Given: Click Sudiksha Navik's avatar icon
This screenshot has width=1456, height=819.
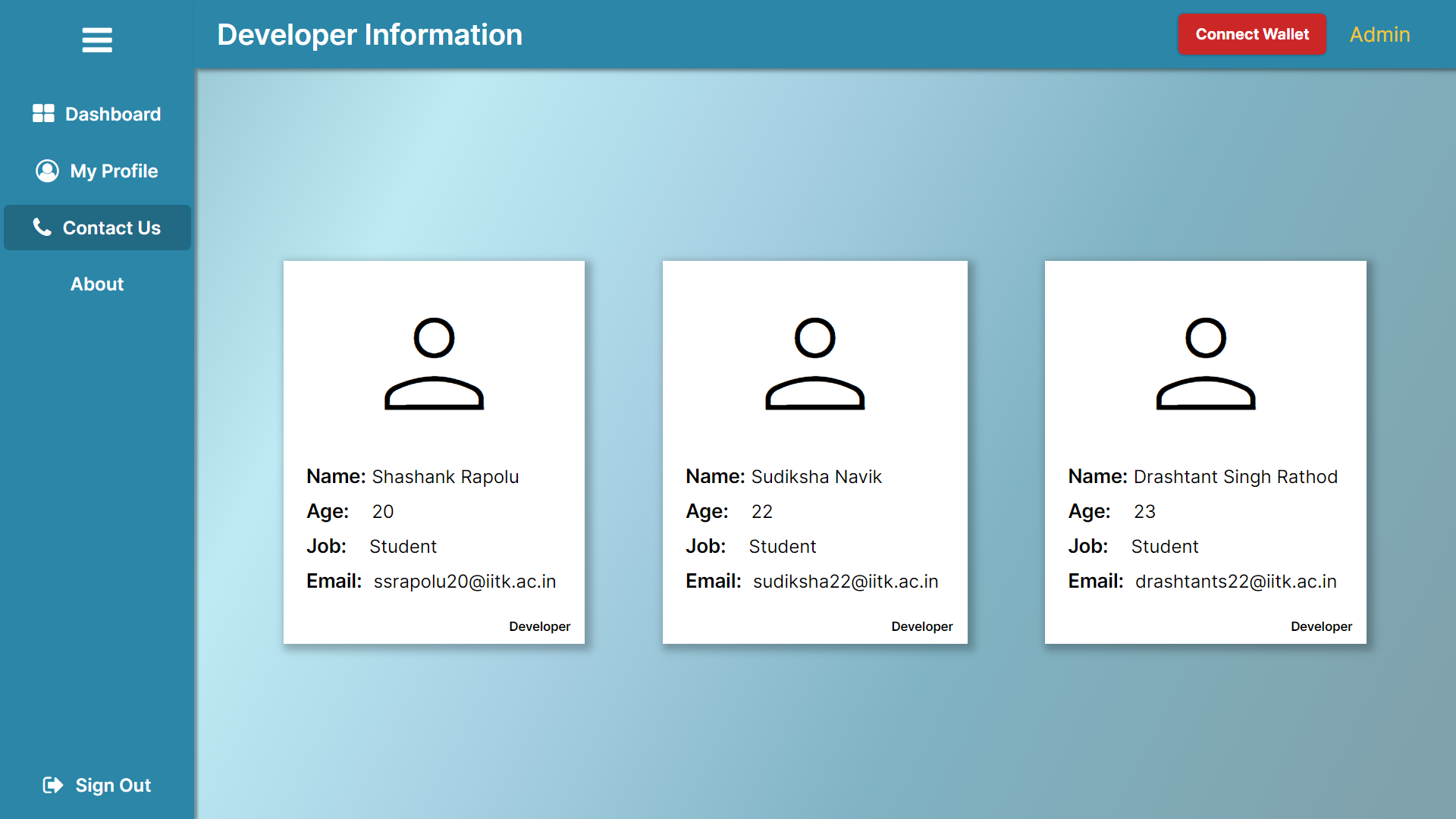Looking at the screenshot, I should coord(814,364).
